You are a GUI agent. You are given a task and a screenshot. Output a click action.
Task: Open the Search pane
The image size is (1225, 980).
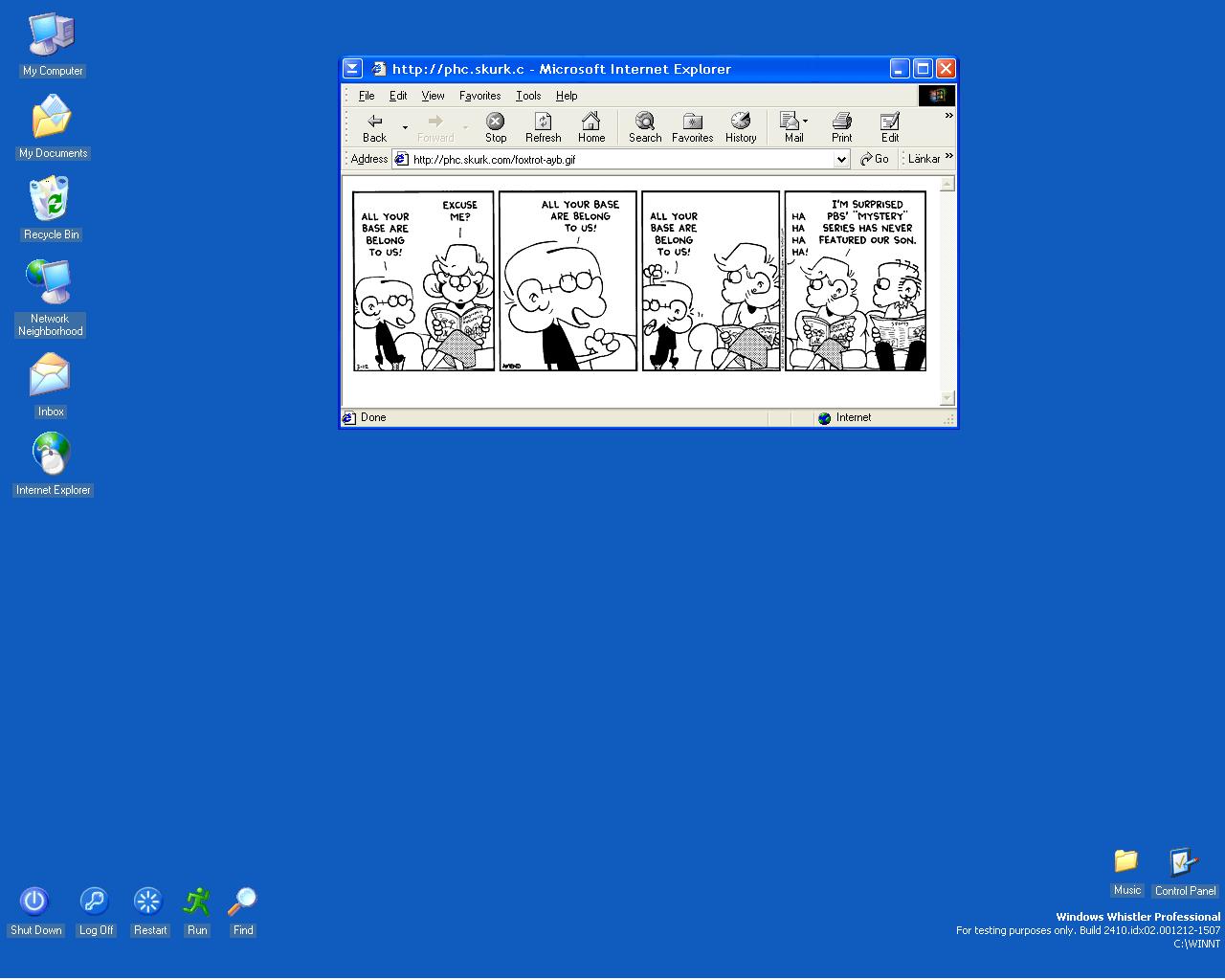645,127
